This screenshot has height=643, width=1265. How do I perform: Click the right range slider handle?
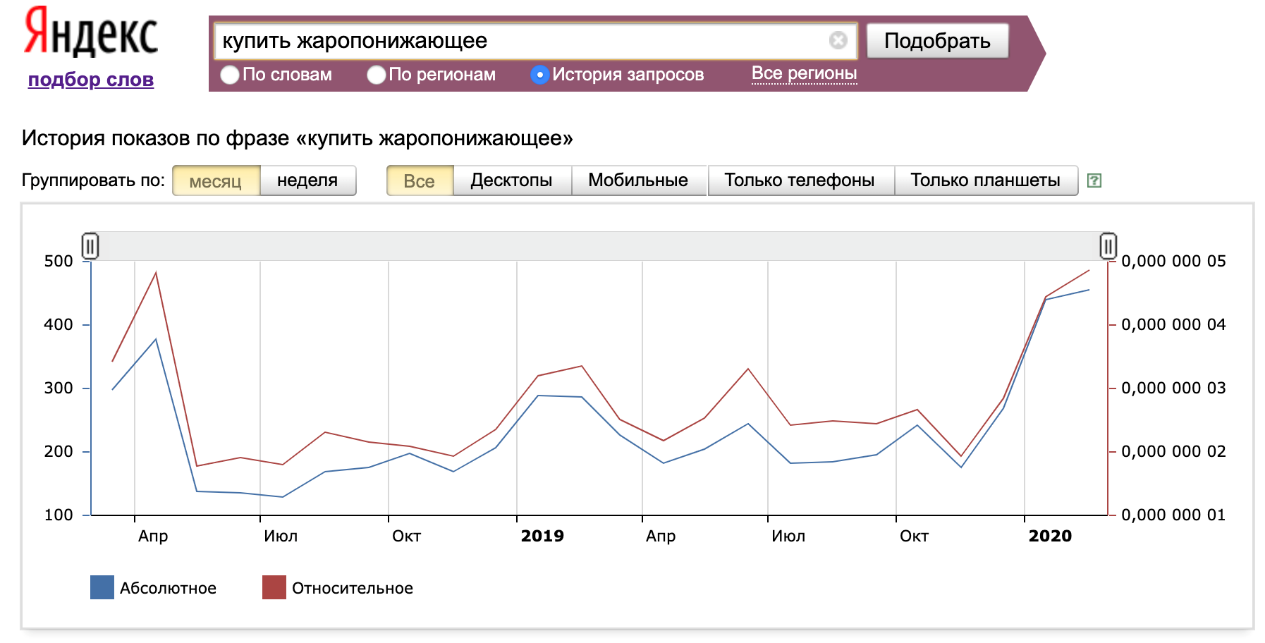(1108, 246)
